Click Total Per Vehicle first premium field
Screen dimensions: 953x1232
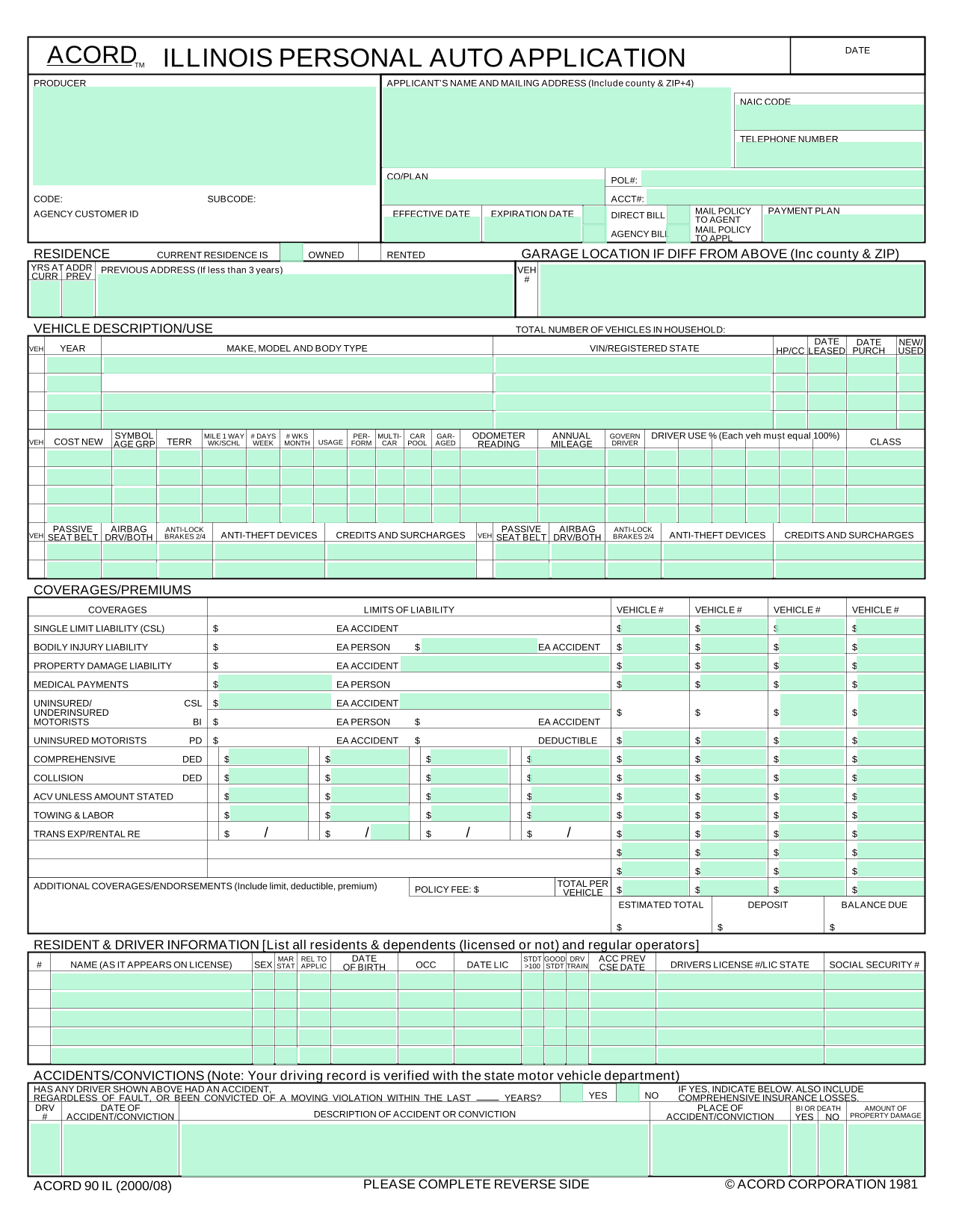point(654,888)
